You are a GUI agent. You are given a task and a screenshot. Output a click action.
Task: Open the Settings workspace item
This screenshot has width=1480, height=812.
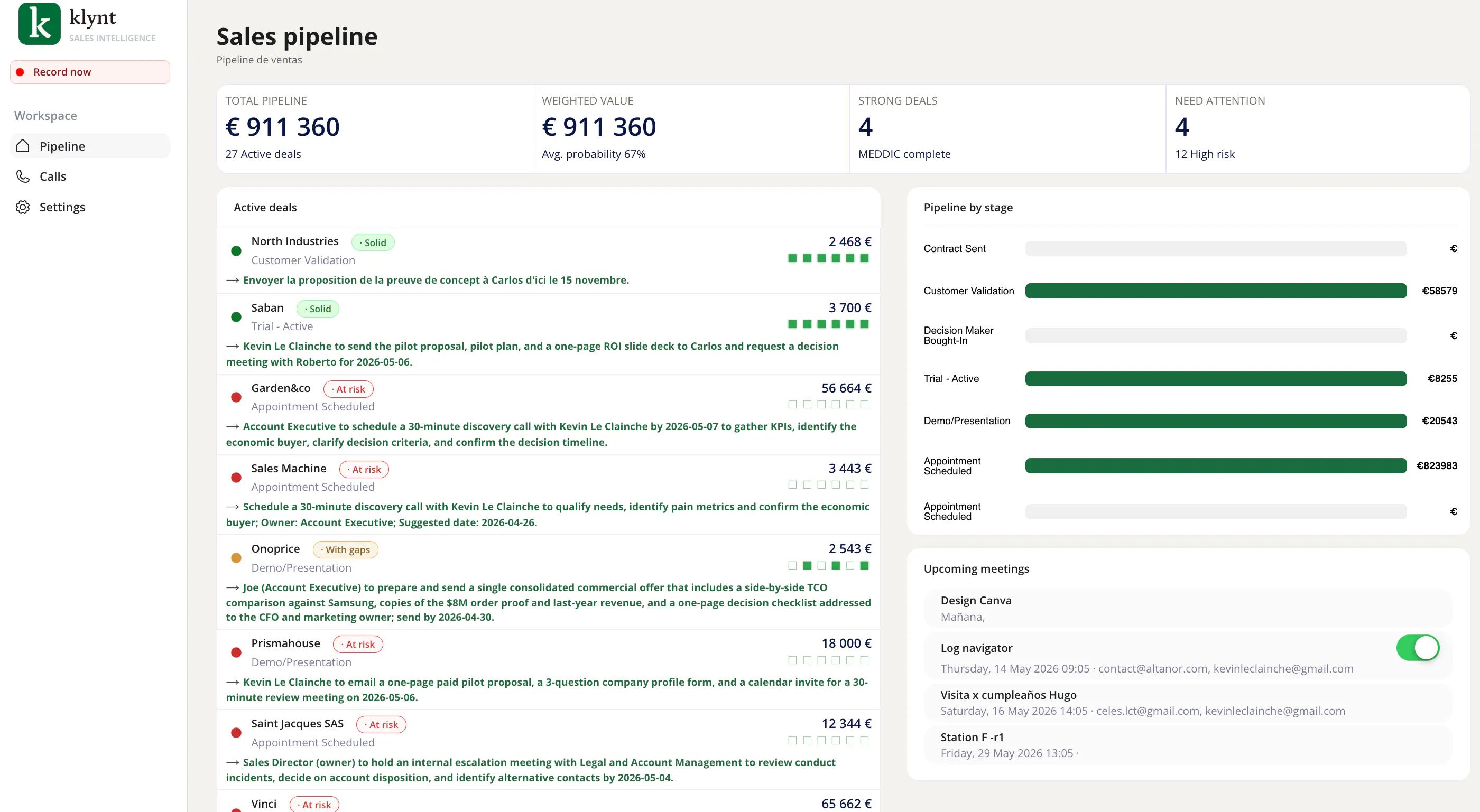pyautogui.click(x=90, y=207)
